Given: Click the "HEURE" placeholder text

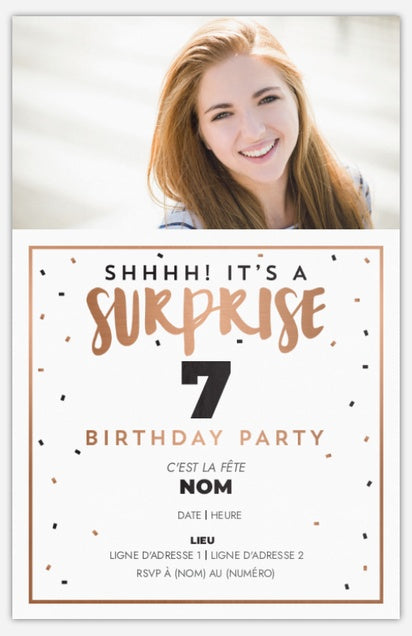Looking at the screenshot, I should [x=226, y=515].
